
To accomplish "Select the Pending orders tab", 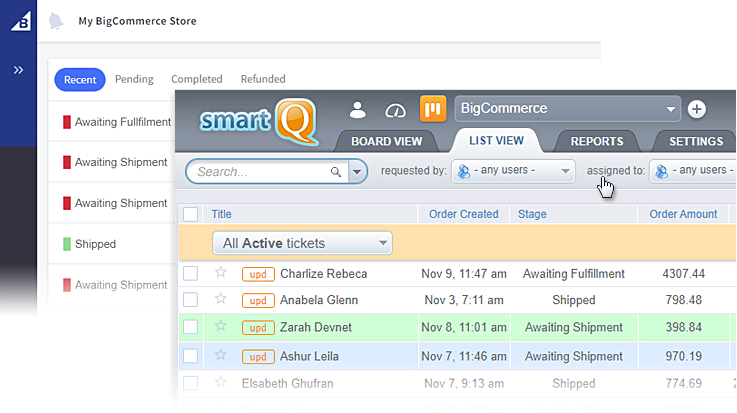I will [134, 79].
